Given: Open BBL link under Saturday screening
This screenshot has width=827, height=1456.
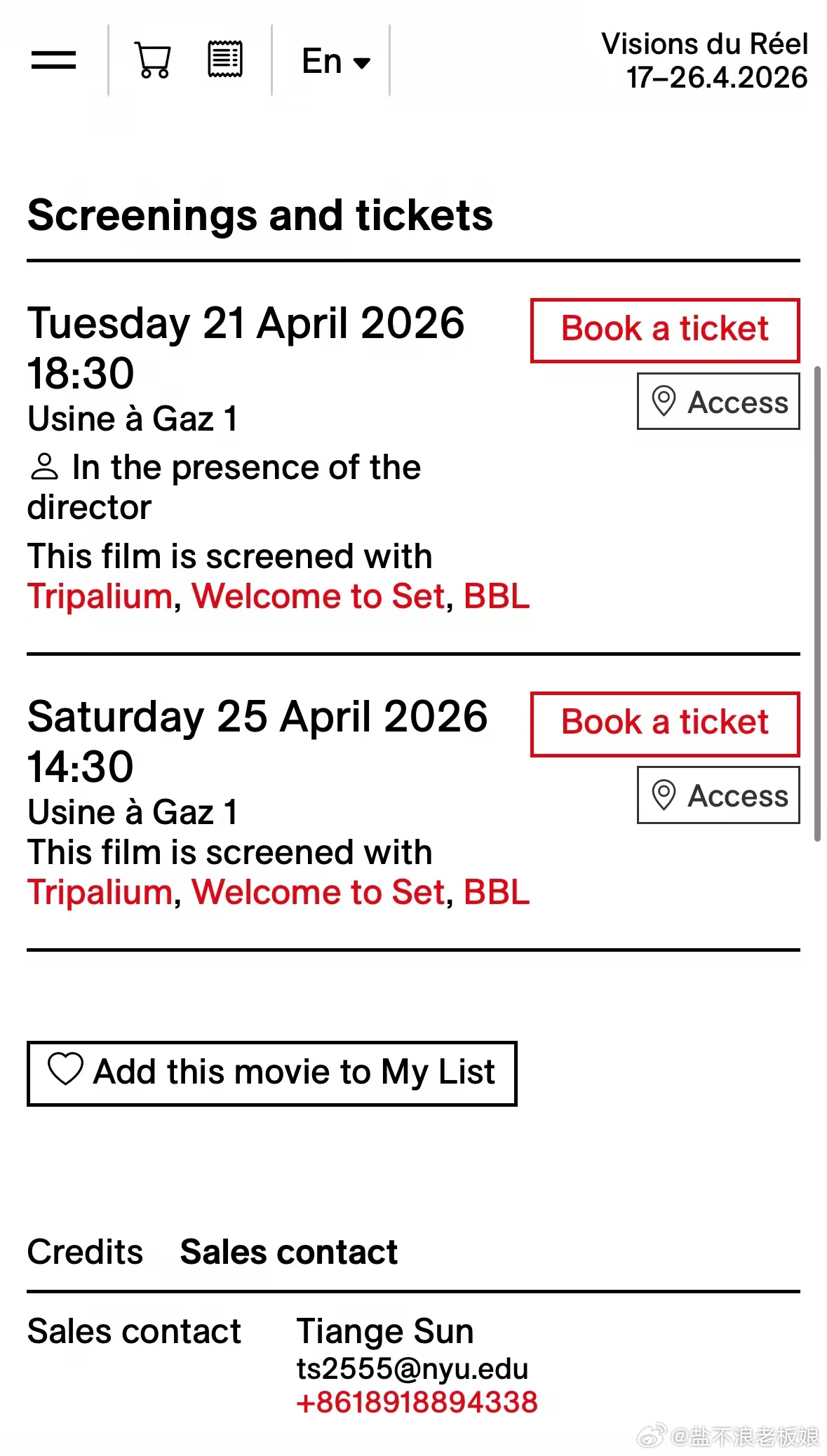Looking at the screenshot, I should click(497, 893).
